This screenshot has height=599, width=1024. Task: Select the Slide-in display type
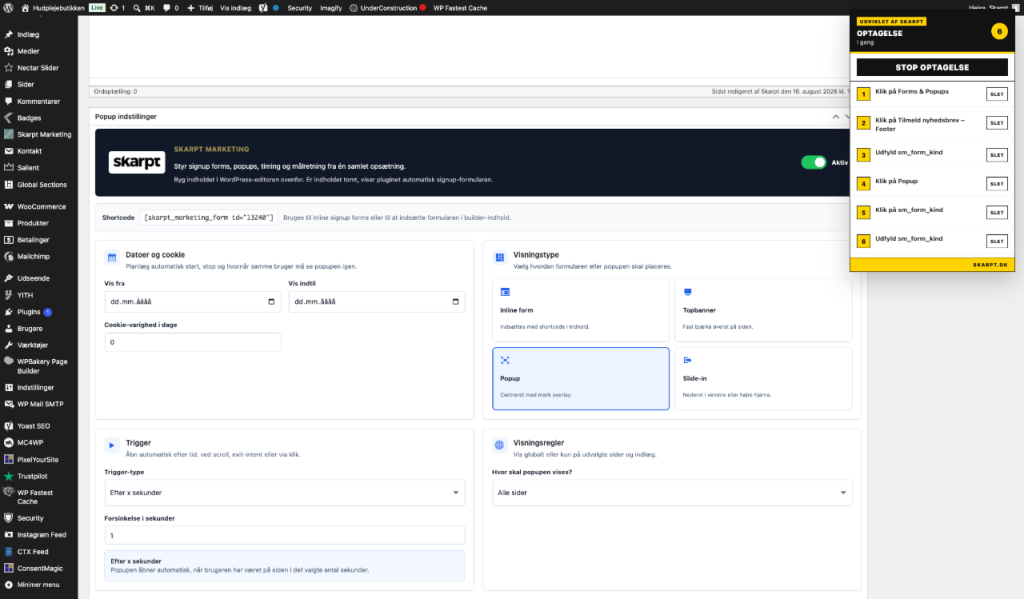tap(763, 379)
